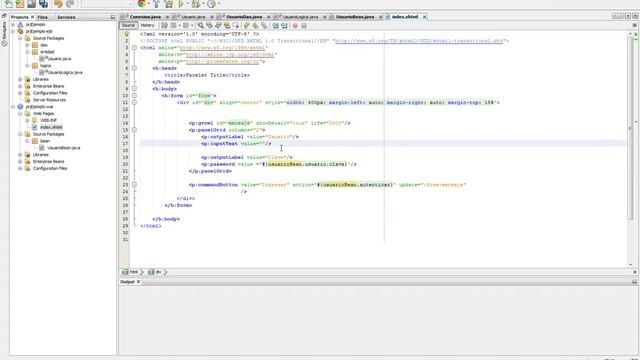The height and width of the screenshot is (360, 640).
Task: Click the Navigator side panel icon
Action: point(4,33)
